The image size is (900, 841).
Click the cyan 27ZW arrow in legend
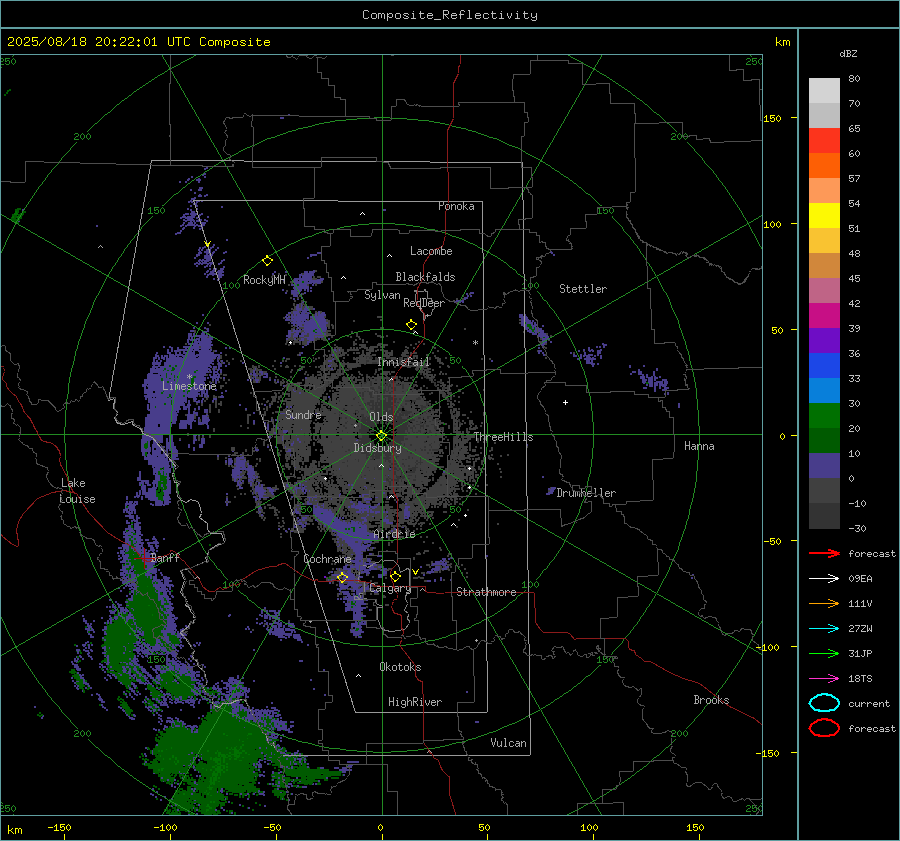tap(824, 629)
